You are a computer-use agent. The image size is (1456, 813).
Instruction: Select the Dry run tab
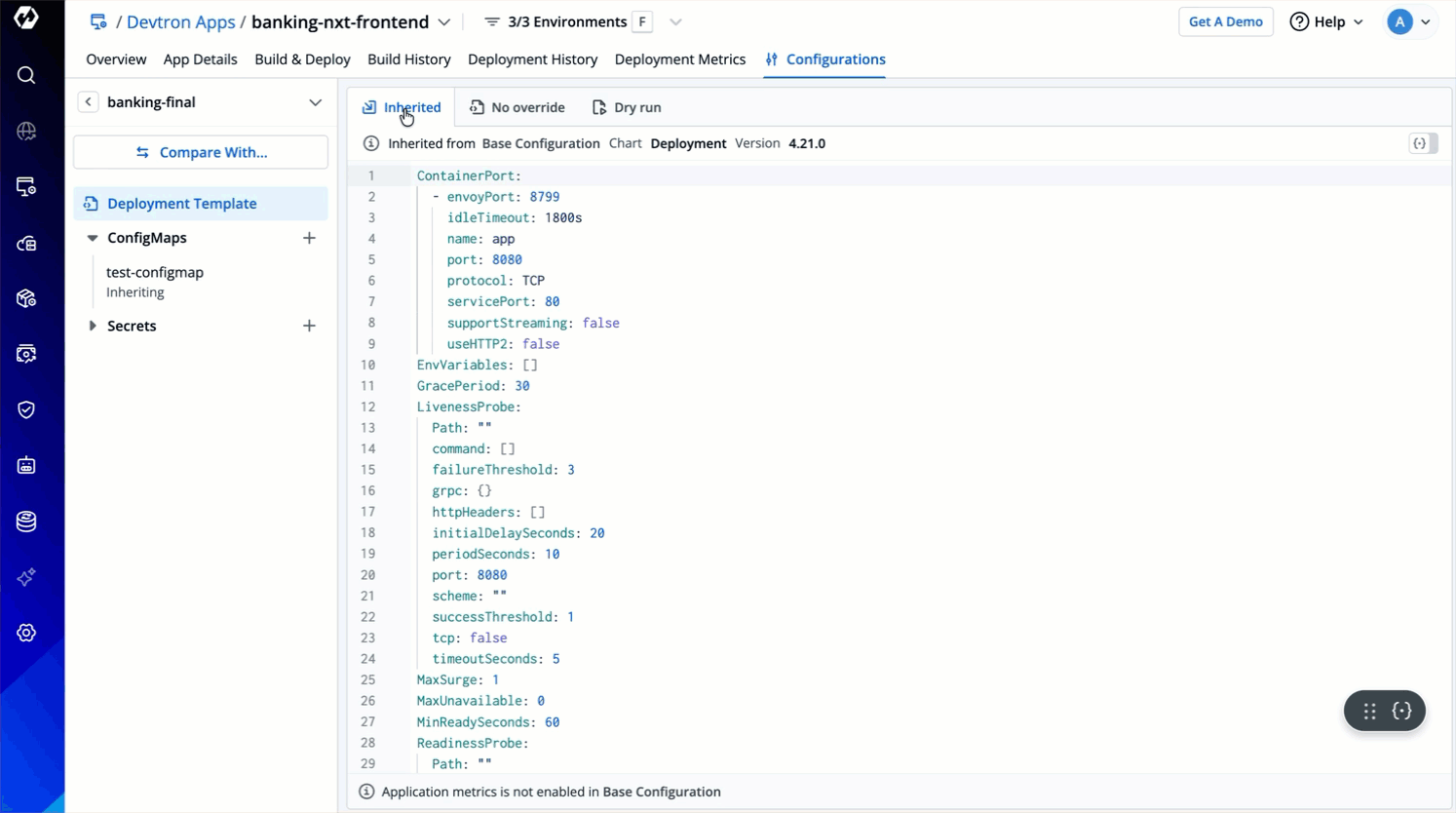(627, 107)
